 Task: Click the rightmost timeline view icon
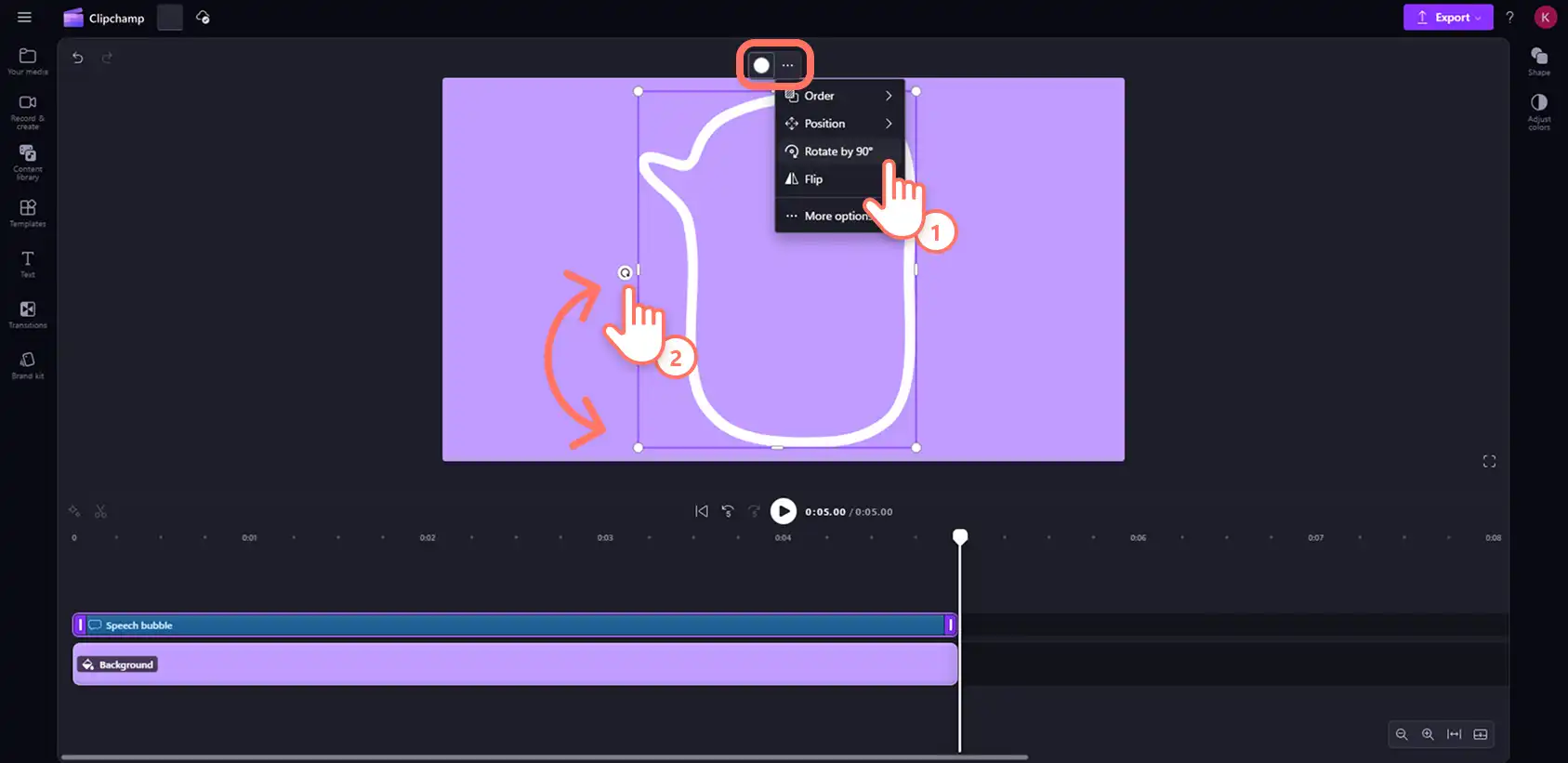click(x=1481, y=734)
